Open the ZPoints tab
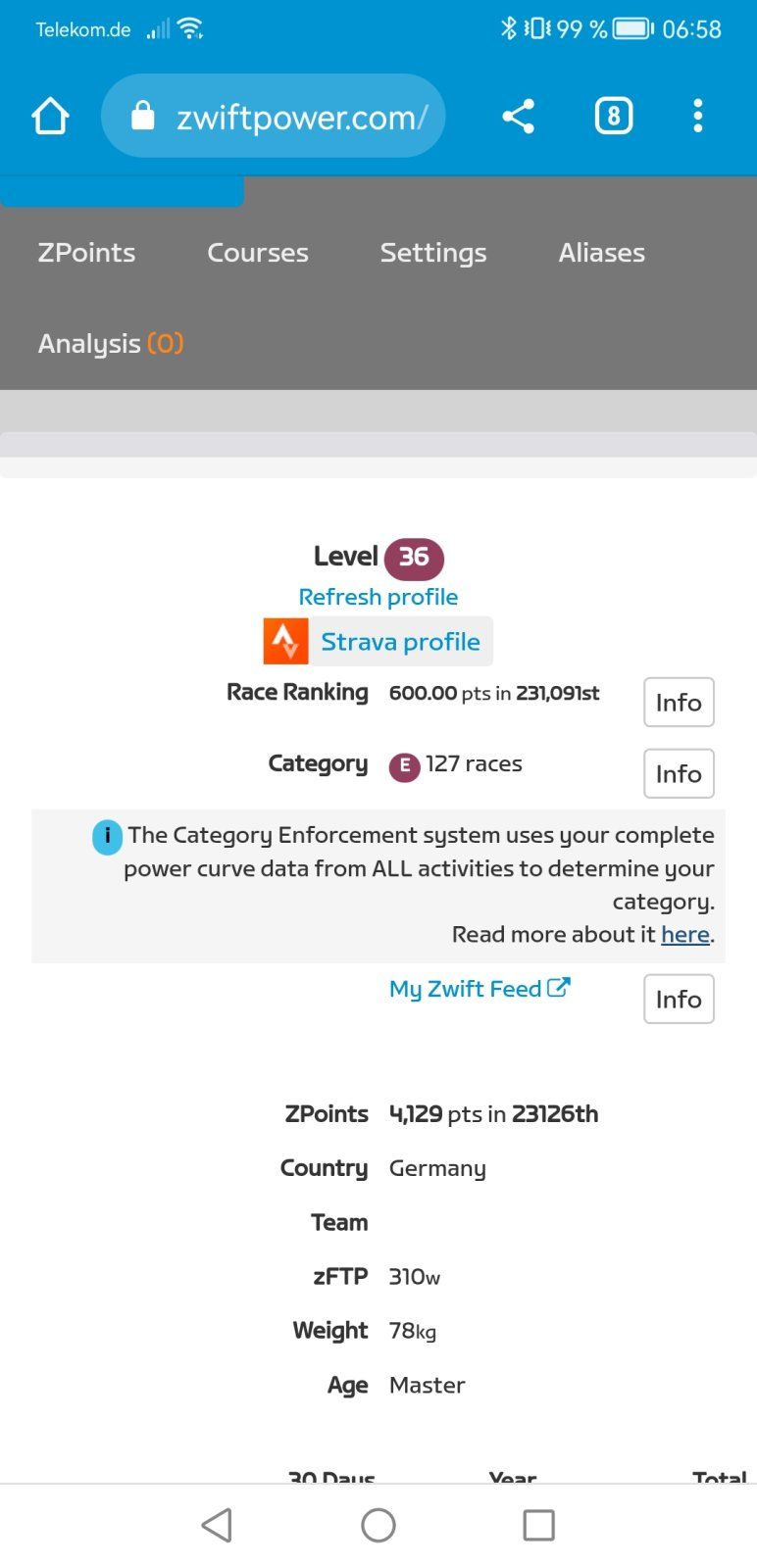 (86, 253)
